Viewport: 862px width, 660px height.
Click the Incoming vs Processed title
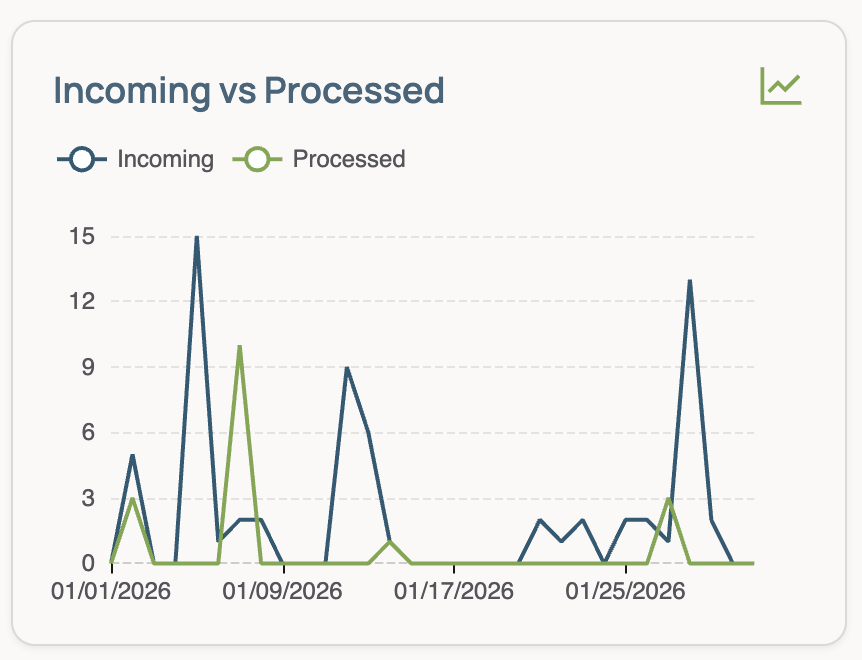248,90
